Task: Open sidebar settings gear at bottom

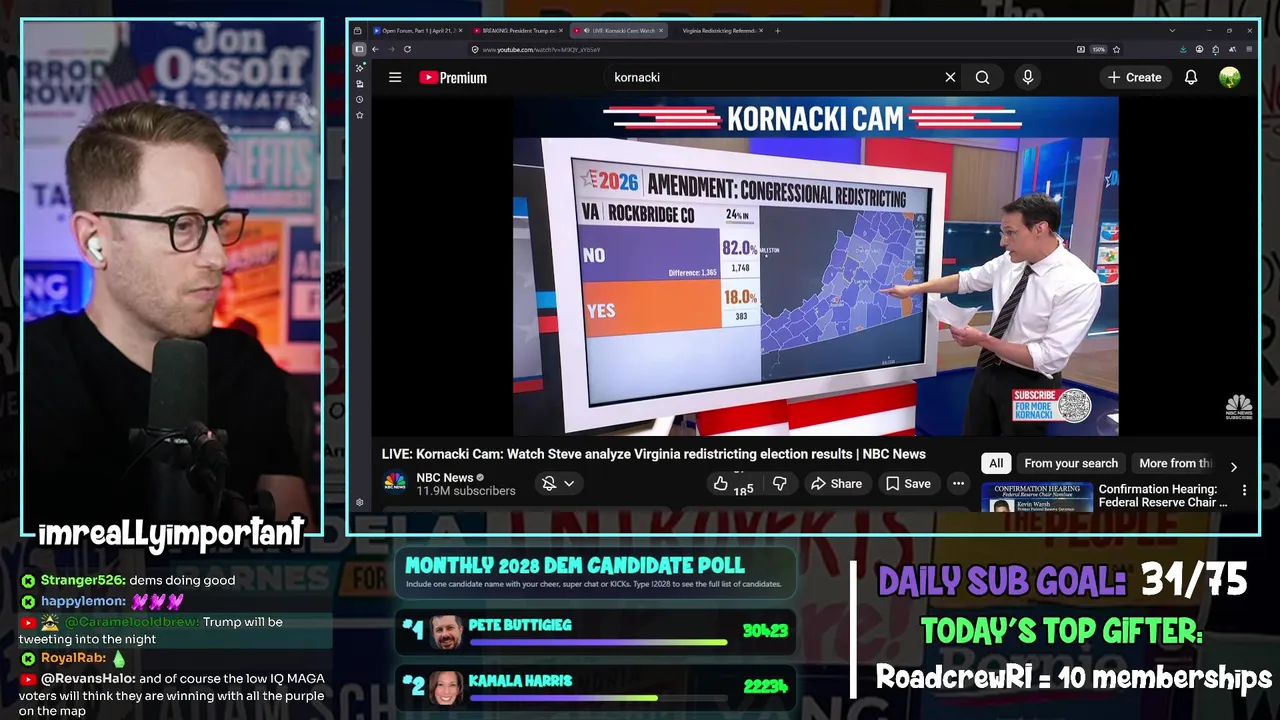Action: [359, 502]
